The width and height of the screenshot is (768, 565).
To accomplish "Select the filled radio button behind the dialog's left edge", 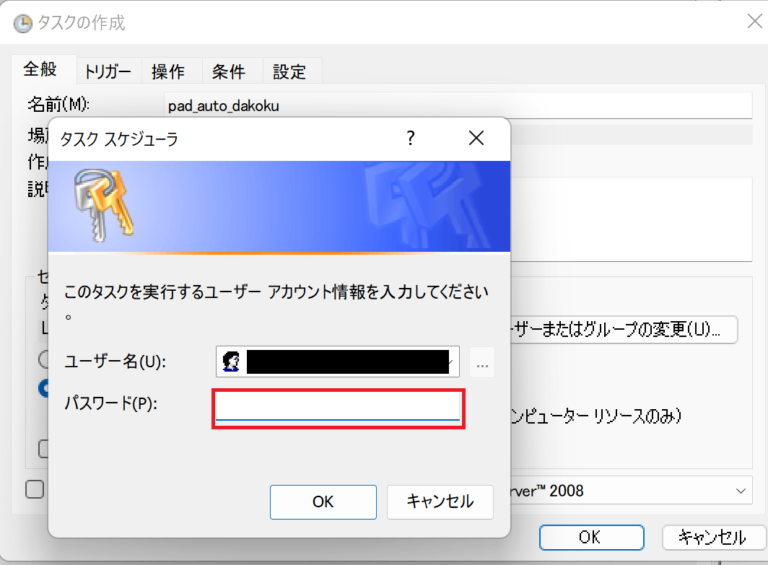I will tap(45, 388).
